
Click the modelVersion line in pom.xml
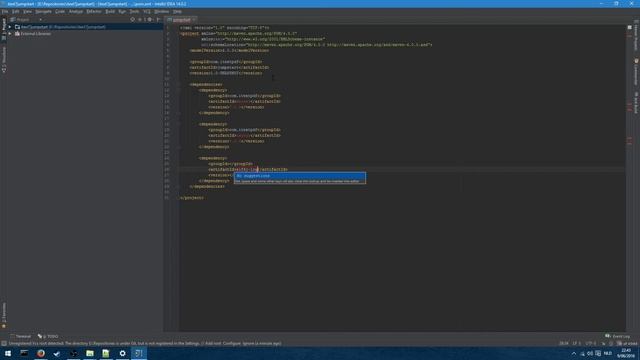click(x=229, y=51)
